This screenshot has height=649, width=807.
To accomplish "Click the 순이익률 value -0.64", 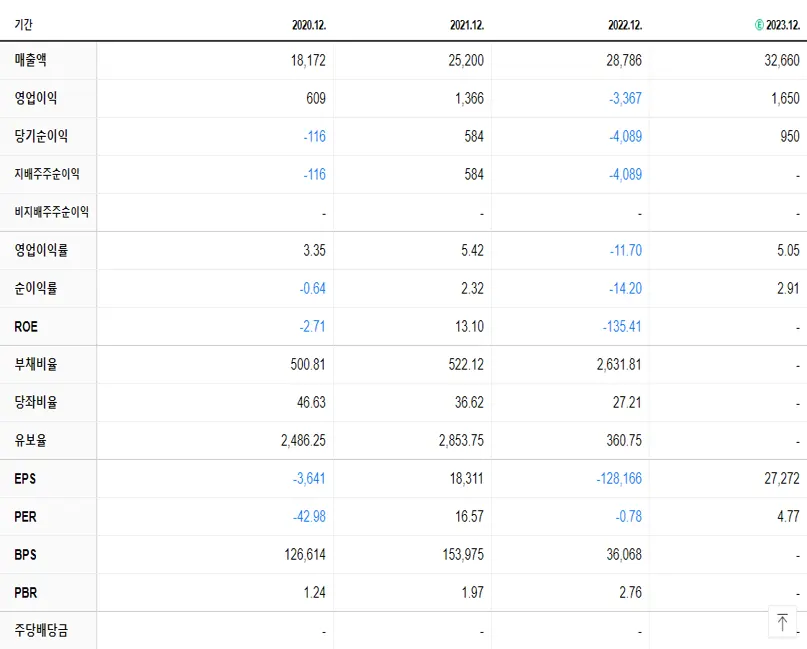I will pyautogui.click(x=313, y=288).
